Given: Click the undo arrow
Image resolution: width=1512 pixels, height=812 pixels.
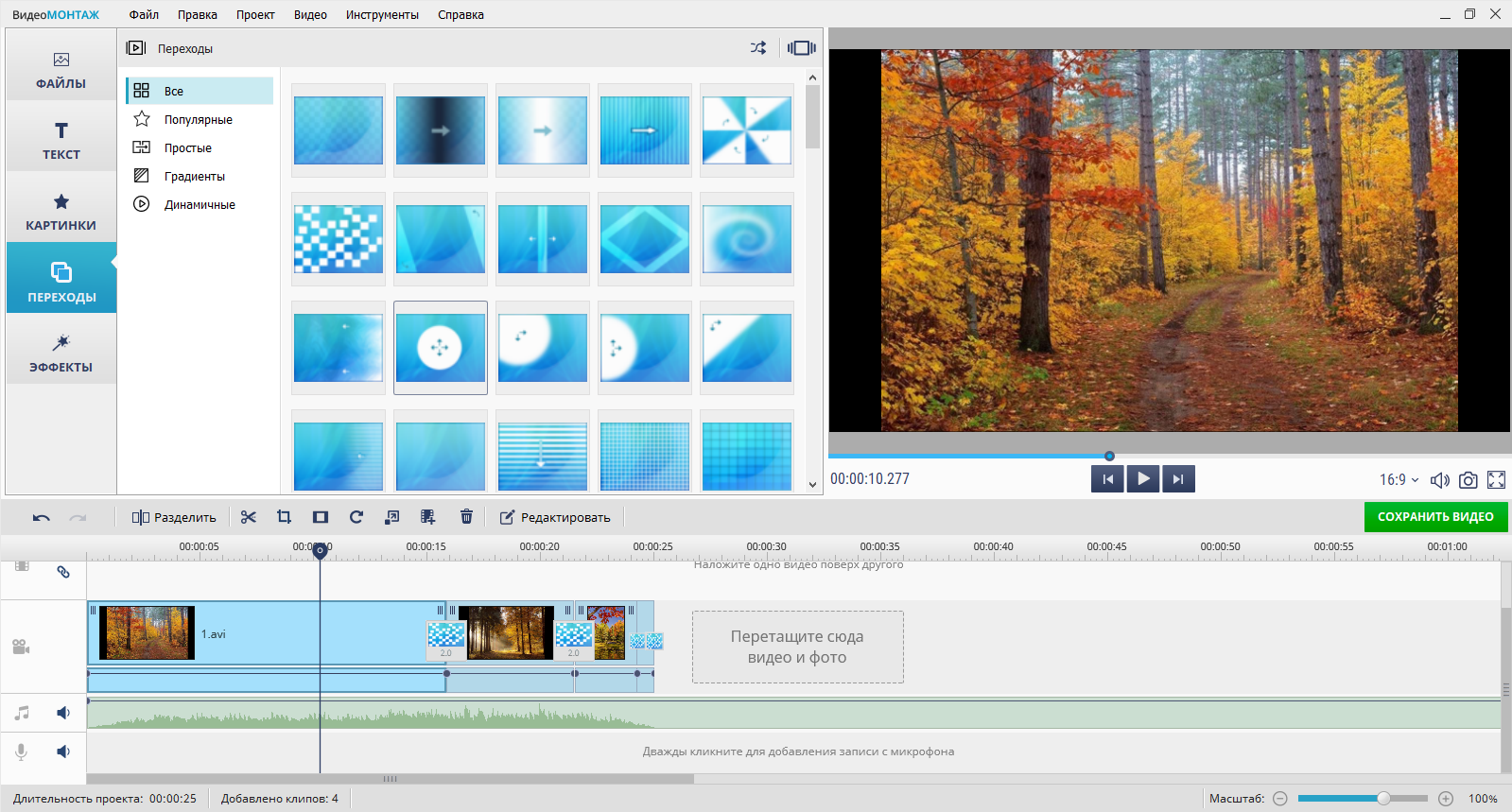Looking at the screenshot, I should point(41,517).
